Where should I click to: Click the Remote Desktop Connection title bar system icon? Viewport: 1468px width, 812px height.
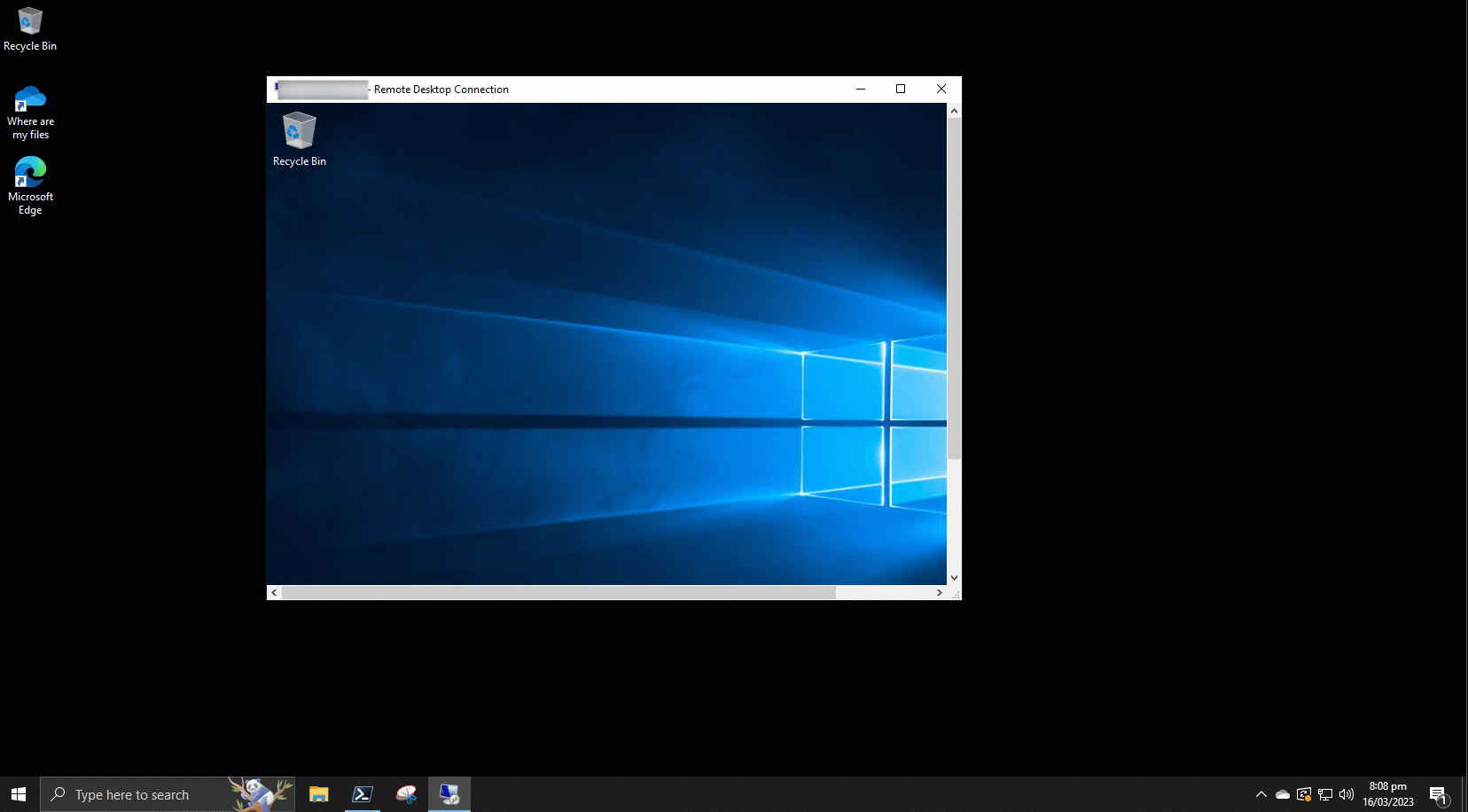(276, 88)
